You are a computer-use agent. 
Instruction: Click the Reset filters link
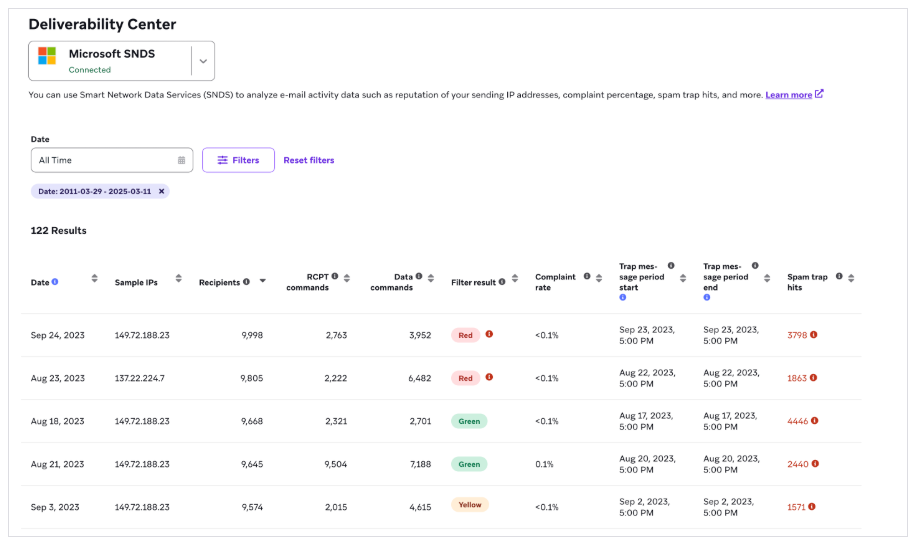[308, 160]
